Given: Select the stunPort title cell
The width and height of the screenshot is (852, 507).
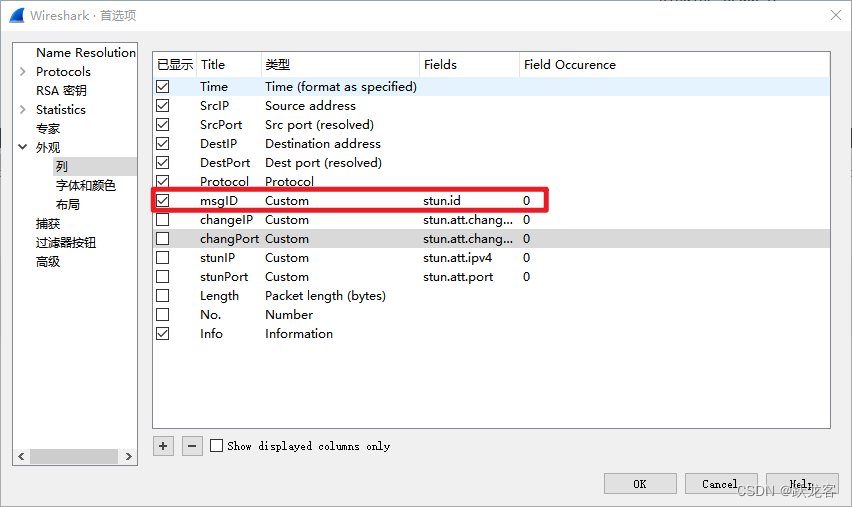Looking at the screenshot, I should pos(224,277).
